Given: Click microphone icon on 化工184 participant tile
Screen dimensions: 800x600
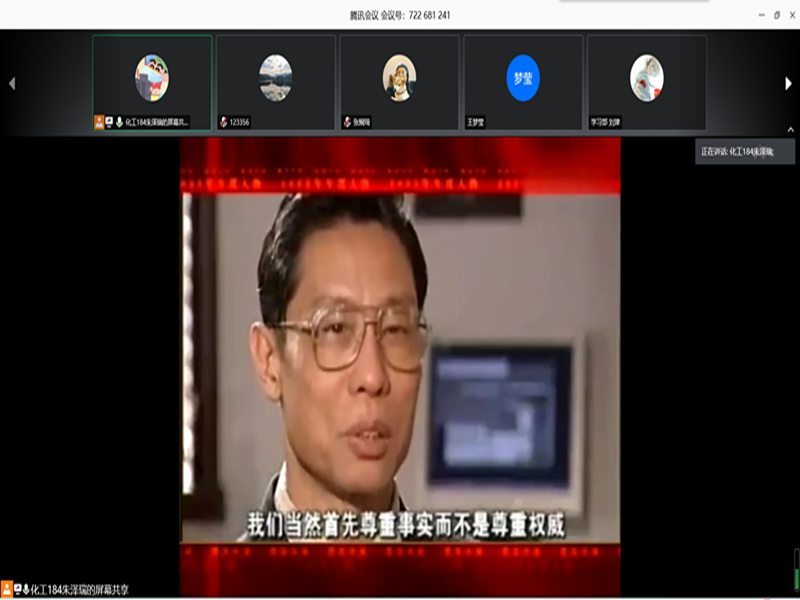Looking at the screenshot, I should pyautogui.click(x=119, y=122).
